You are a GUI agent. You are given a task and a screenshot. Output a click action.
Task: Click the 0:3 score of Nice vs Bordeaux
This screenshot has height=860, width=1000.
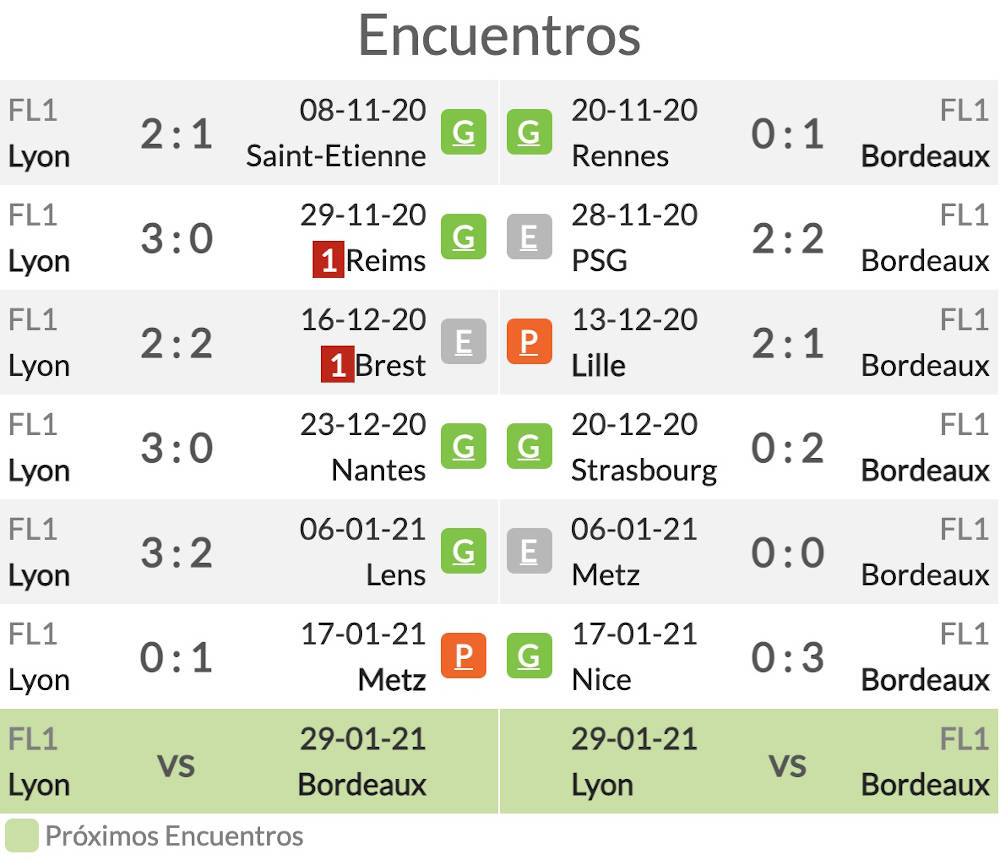click(788, 657)
